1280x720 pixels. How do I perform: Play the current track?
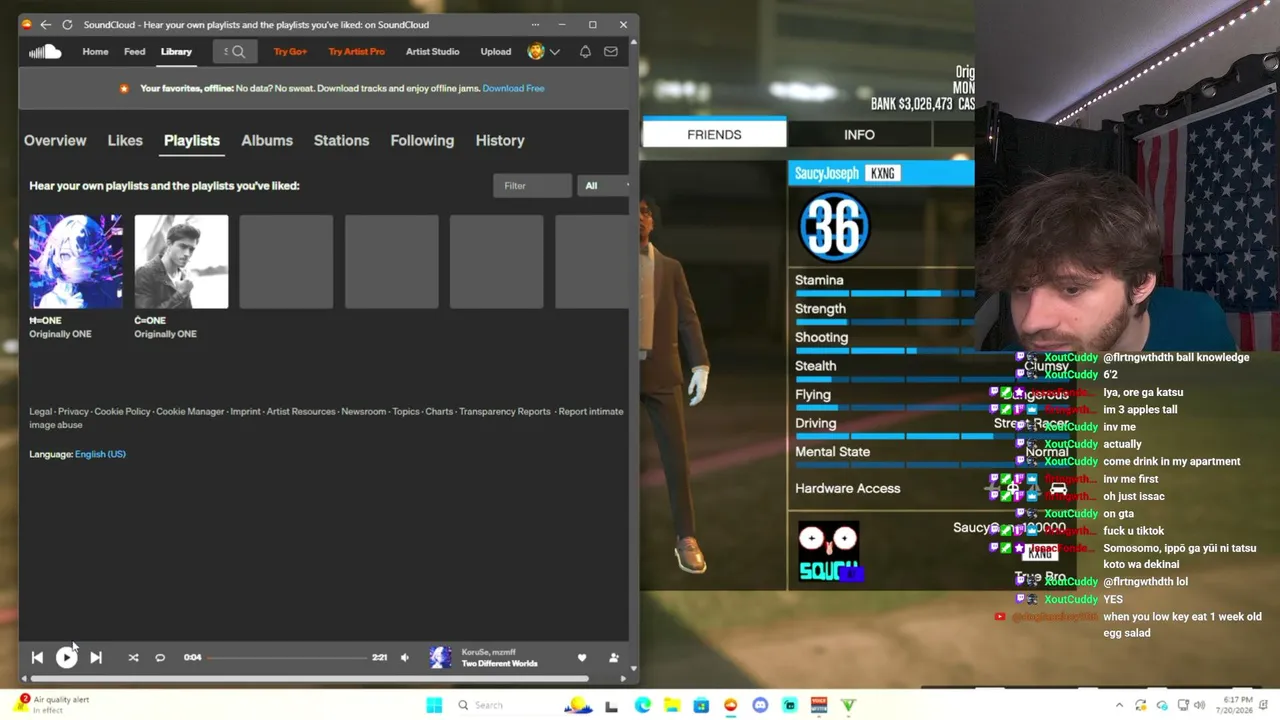[x=66, y=657]
